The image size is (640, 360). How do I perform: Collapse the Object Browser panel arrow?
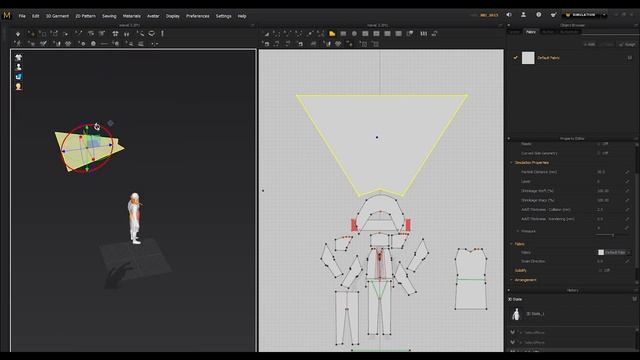pyautogui.click(x=509, y=25)
